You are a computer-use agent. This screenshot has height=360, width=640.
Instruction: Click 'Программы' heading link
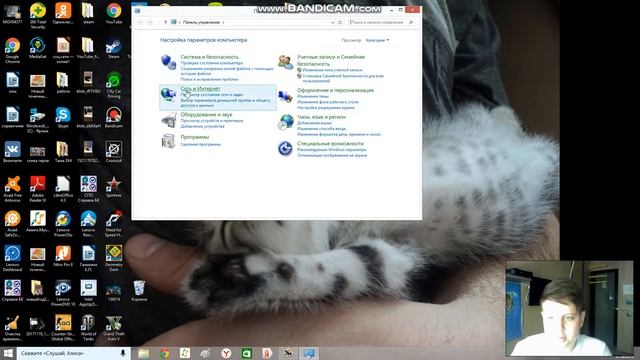coord(195,137)
